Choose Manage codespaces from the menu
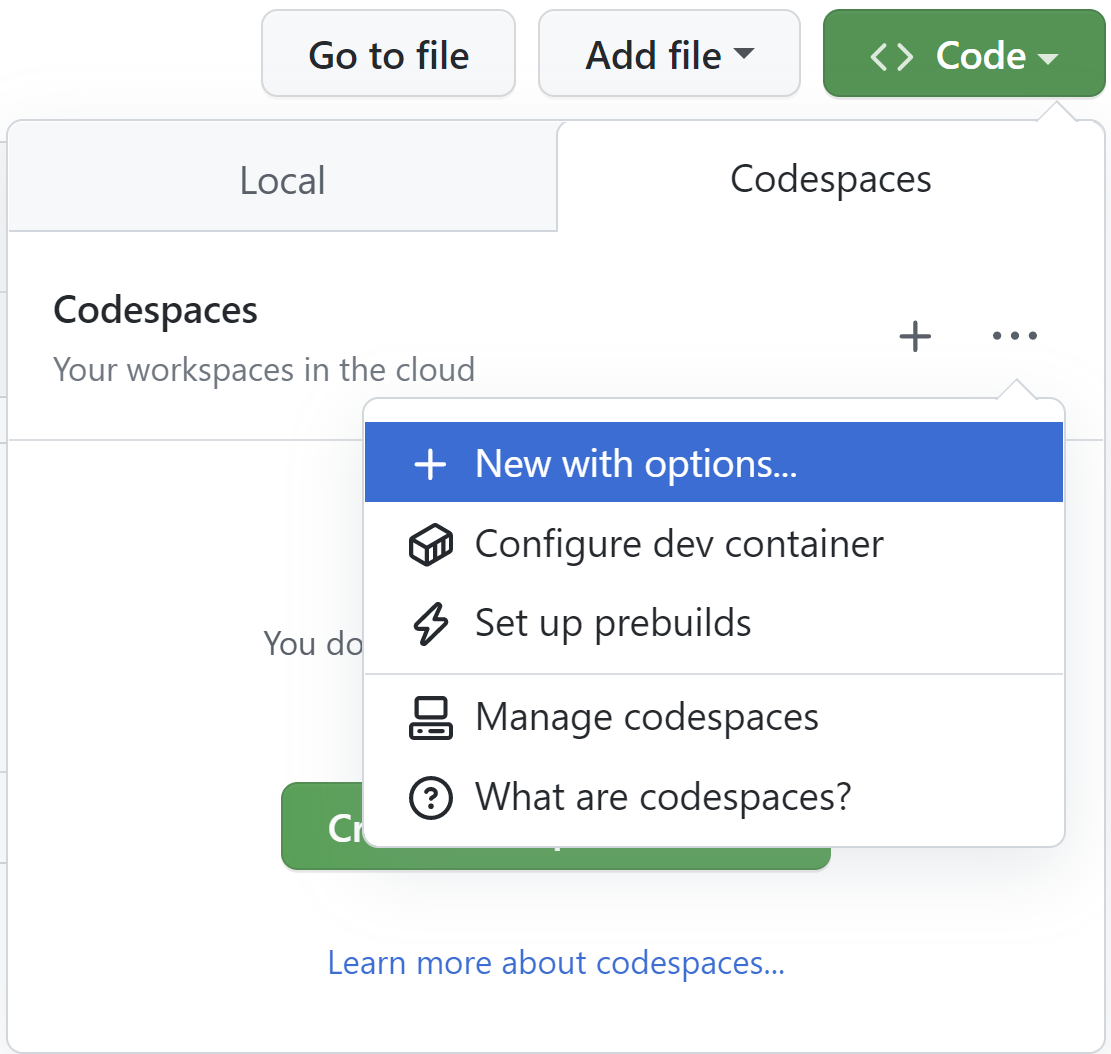Screen dimensions: 1111x1054 [647, 717]
